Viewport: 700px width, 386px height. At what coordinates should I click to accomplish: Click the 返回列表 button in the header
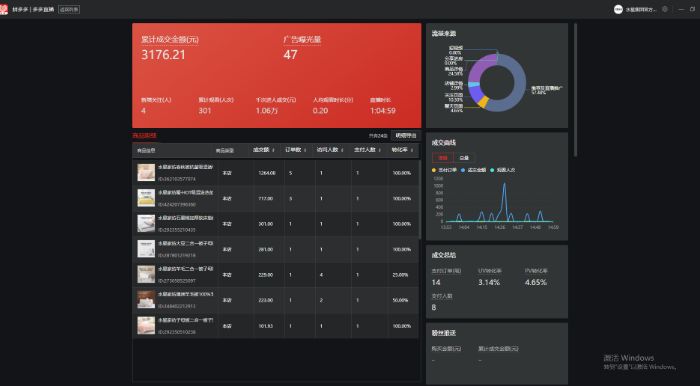(69, 9)
